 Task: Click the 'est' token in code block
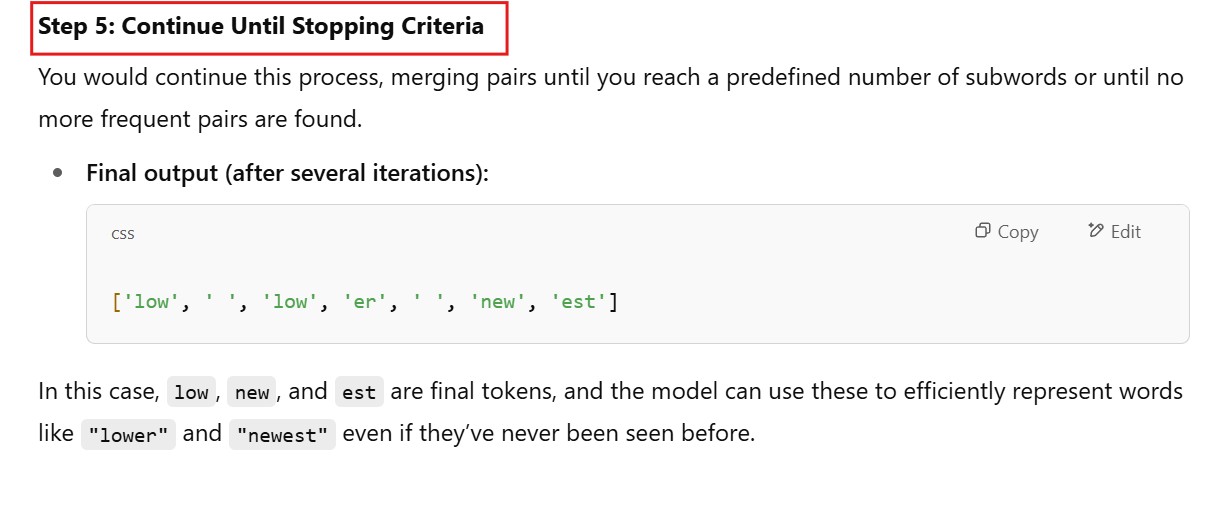(579, 301)
